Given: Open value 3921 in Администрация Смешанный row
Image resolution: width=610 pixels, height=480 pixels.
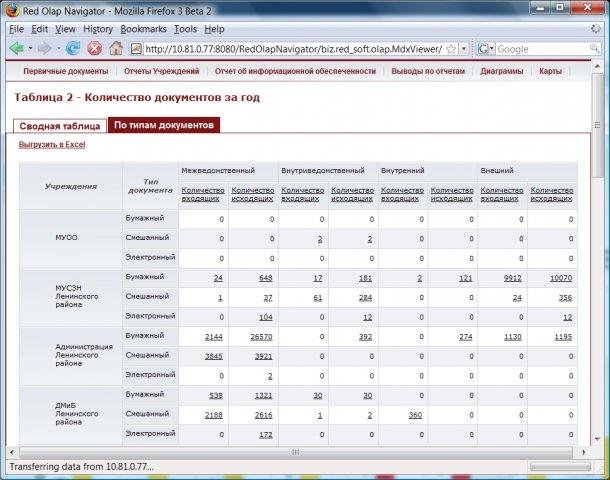Looking at the screenshot, I should 263,356.
